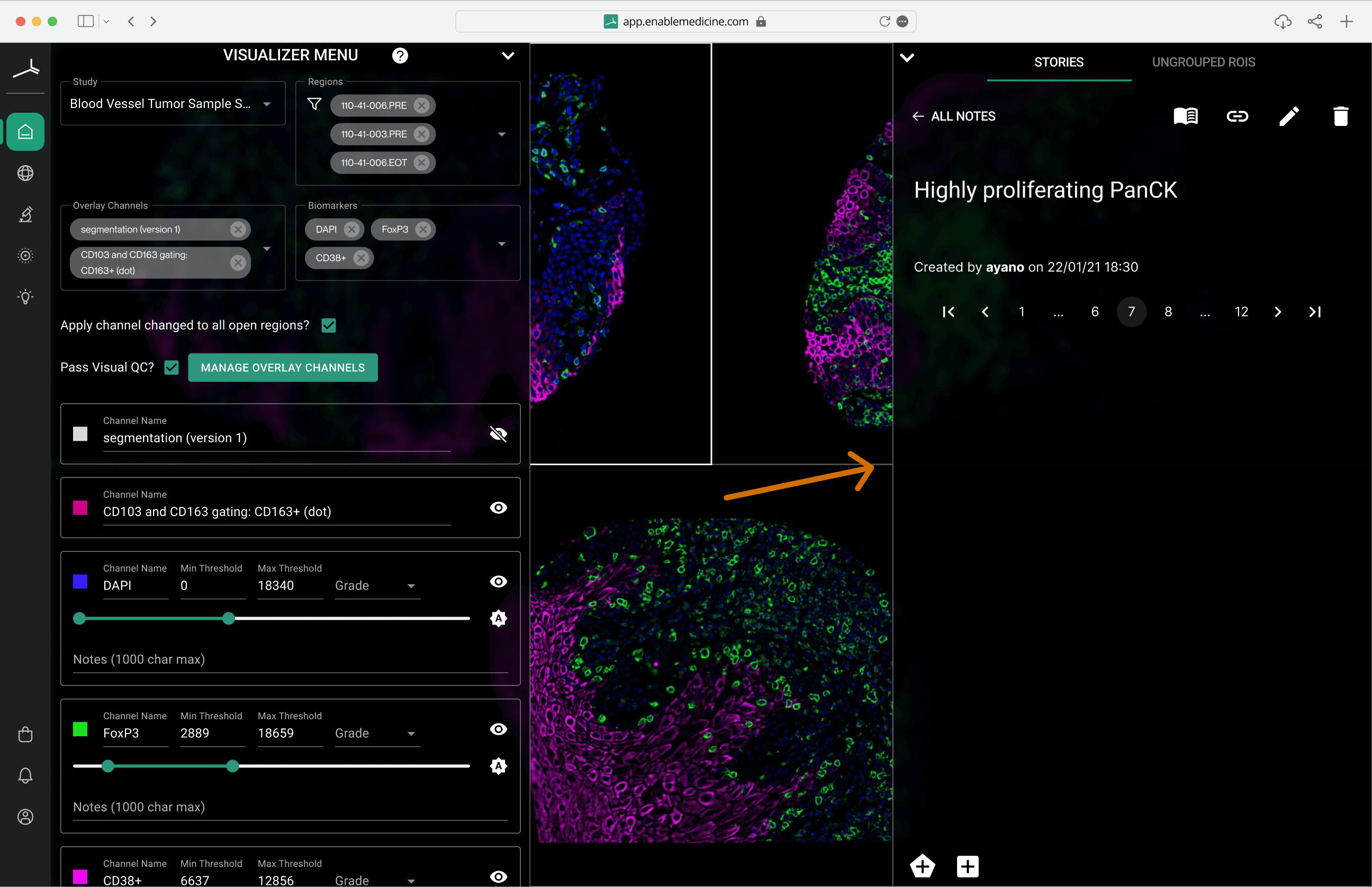This screenshot has height=887, width=1372.
Task: Hide the FoxP3 channel
Action: tap(498, 729)
